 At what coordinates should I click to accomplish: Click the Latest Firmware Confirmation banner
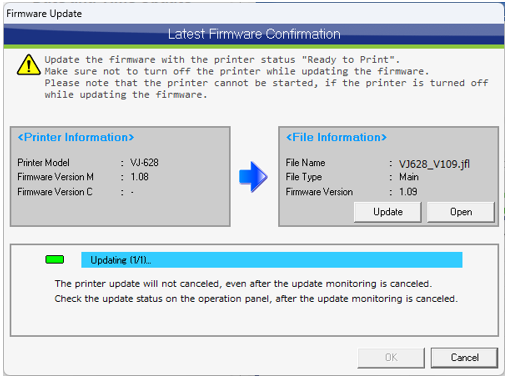254,34
